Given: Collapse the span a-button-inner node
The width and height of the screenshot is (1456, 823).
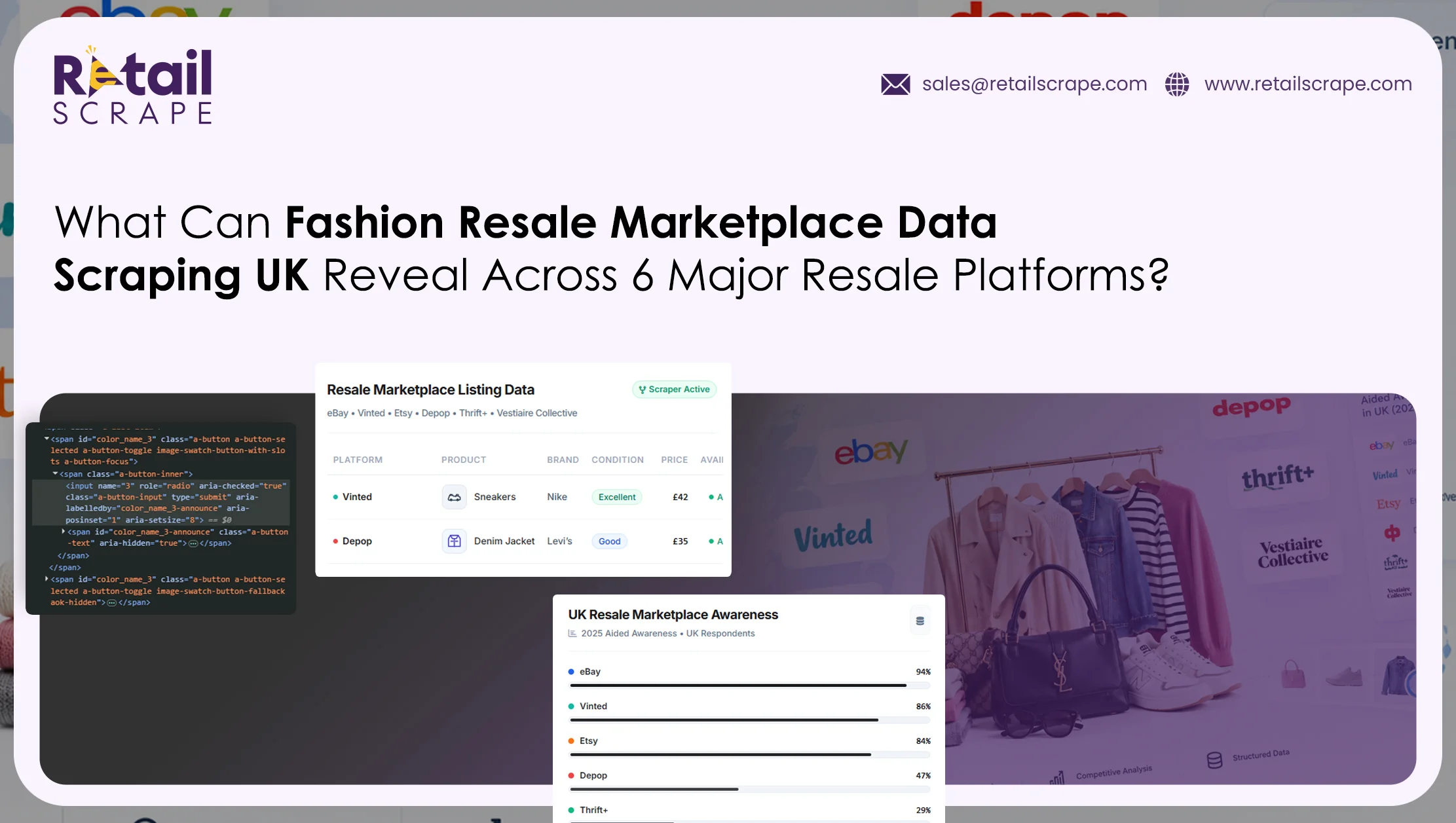Looking at the screenshot, I should [x=55, y=473].
